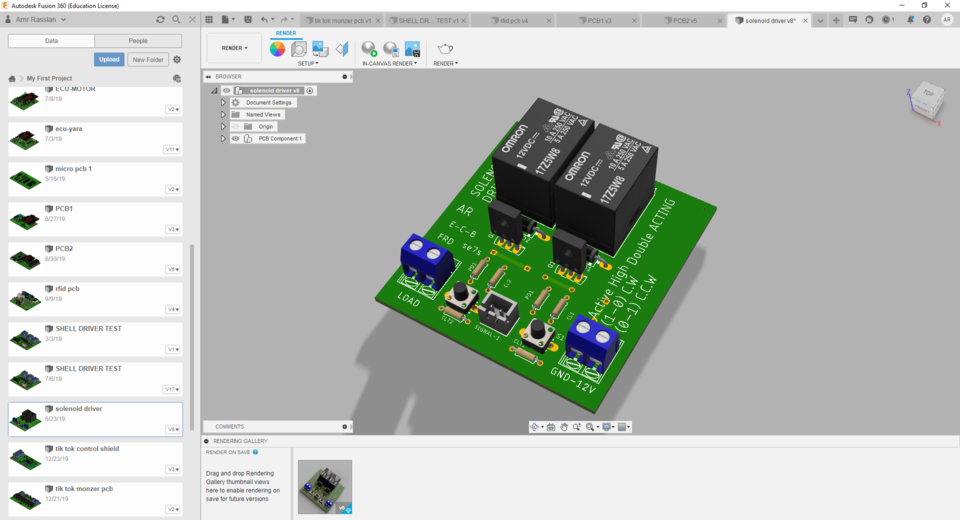Open data panel settings gear

coord(177,59)
